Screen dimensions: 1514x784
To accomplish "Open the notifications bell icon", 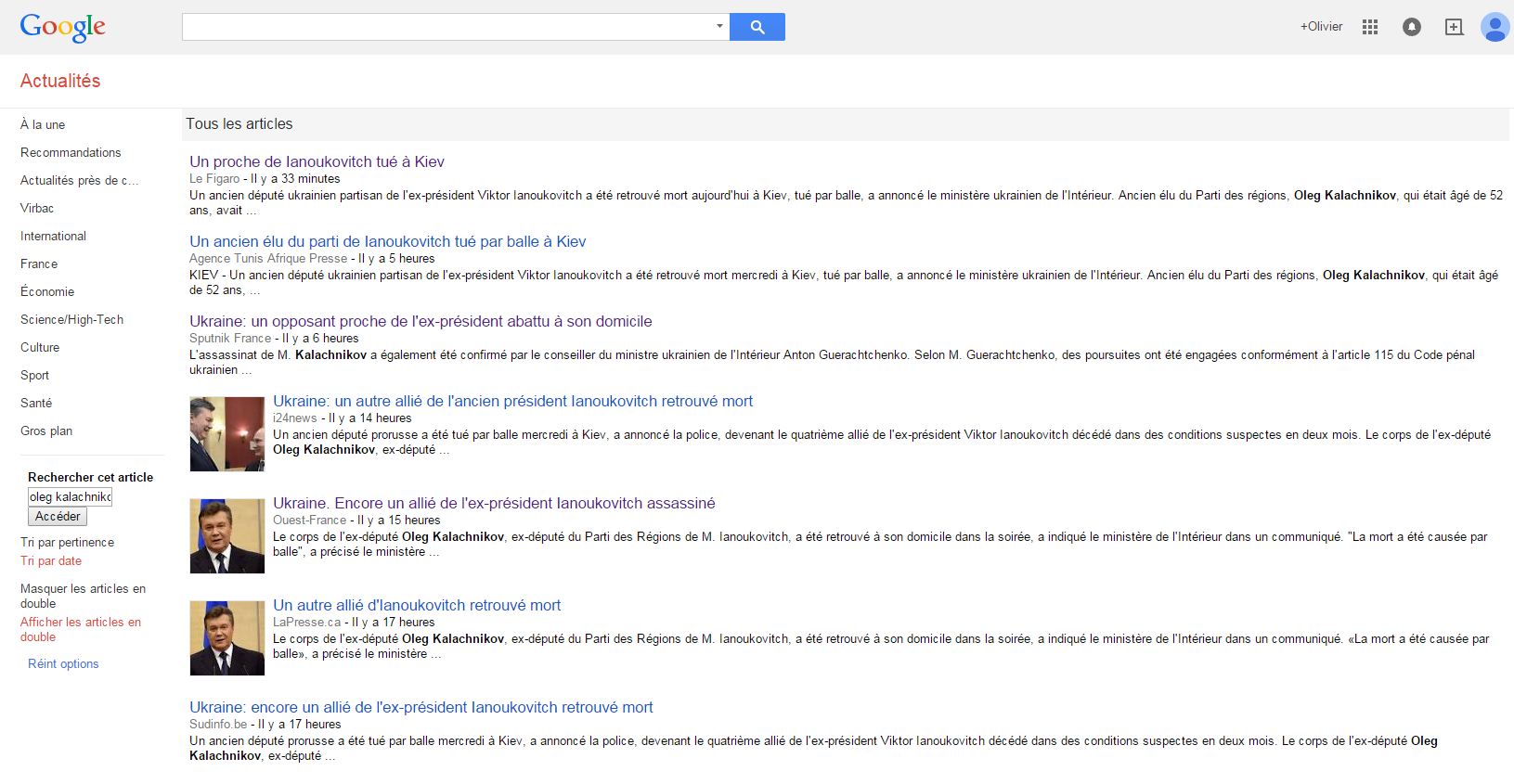I will click(1411, 27).
